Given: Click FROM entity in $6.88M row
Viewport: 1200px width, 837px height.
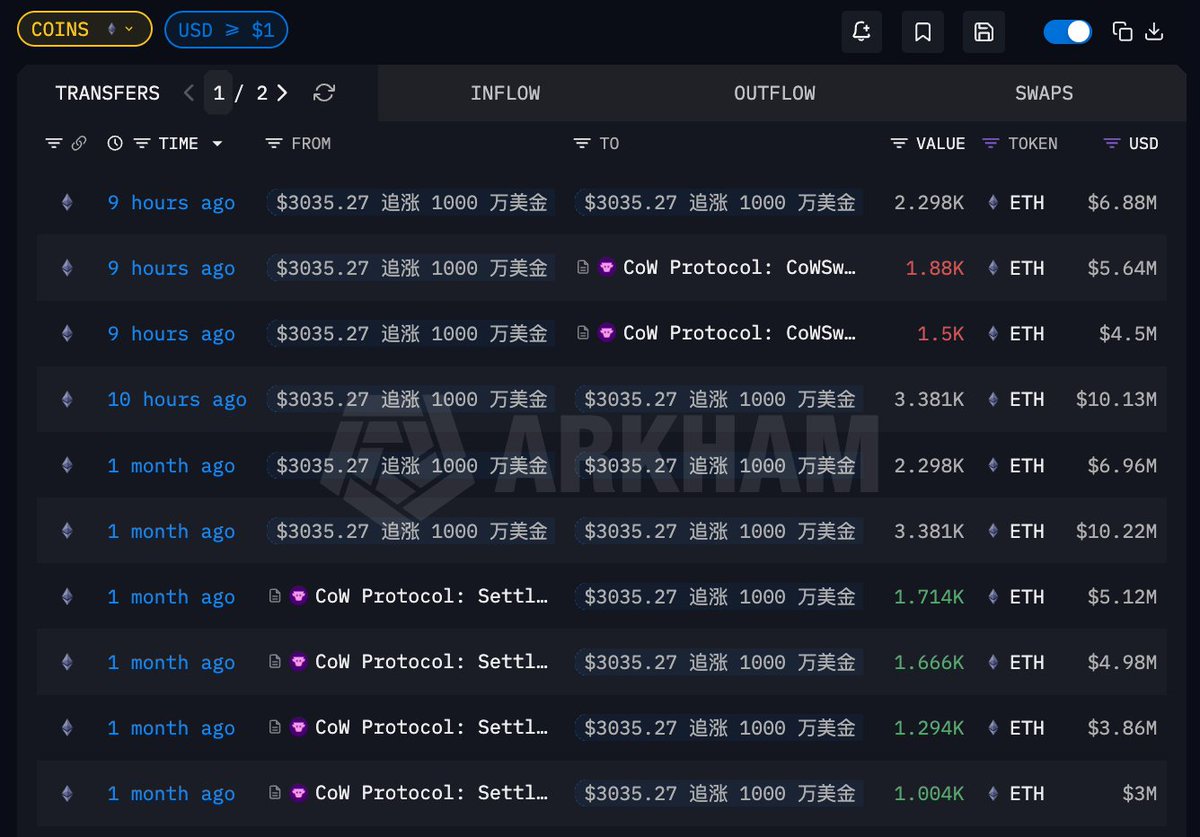Looking at the screenshot, I should tap(411, 203).
